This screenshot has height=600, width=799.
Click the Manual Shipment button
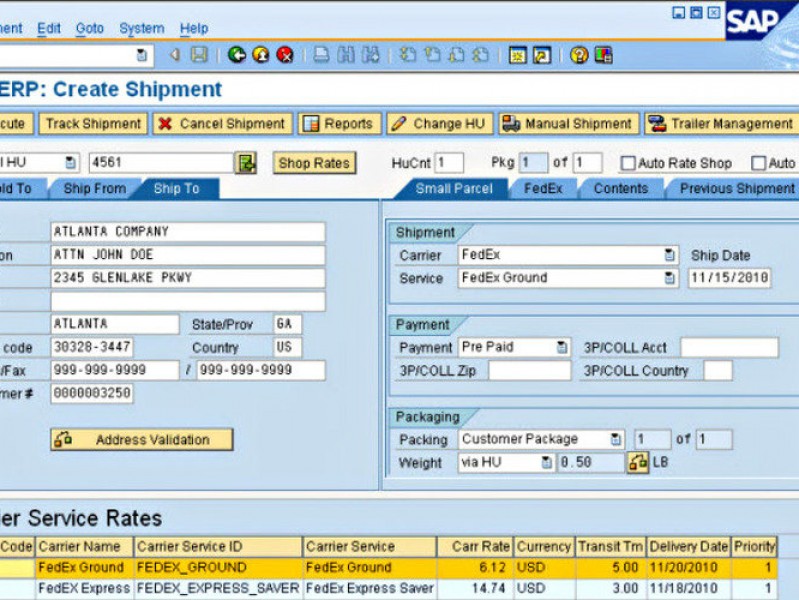coord(569,124)
